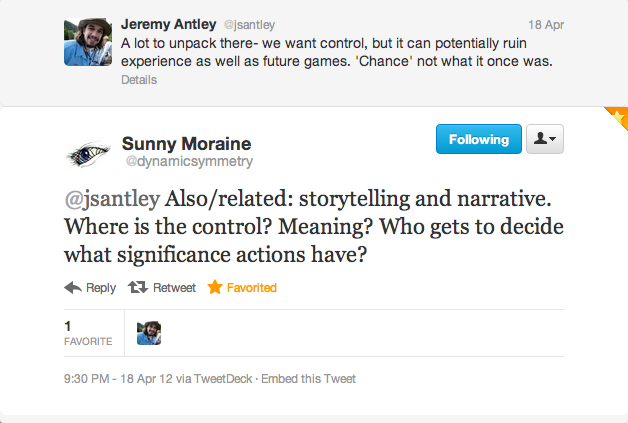Click Jeremy Antley's profile photo
The image size is (628, 423).
(x=88, y=42)
